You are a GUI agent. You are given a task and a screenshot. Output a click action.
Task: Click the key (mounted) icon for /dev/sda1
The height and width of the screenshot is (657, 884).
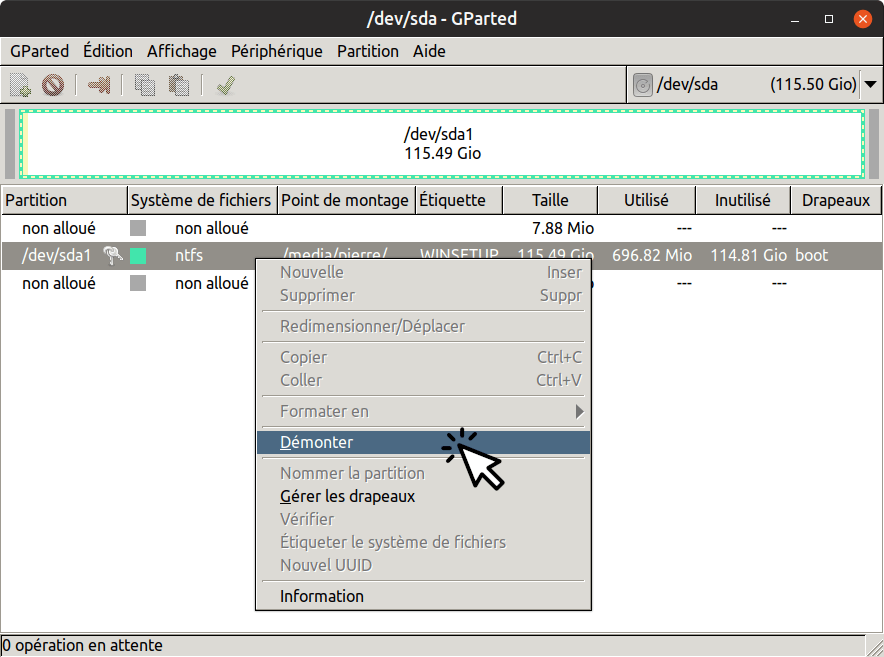[113, 255]
